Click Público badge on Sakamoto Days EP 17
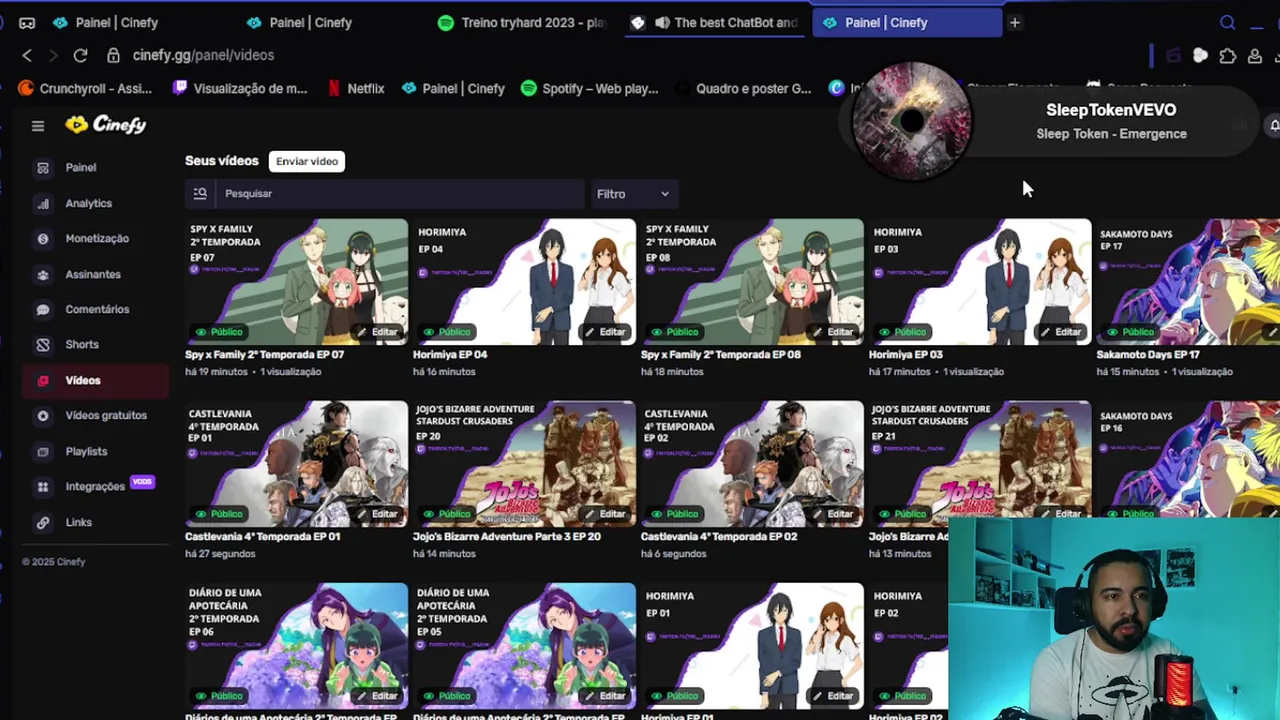This screenshot has height=720, width=1280. (x=1132, y=331)
